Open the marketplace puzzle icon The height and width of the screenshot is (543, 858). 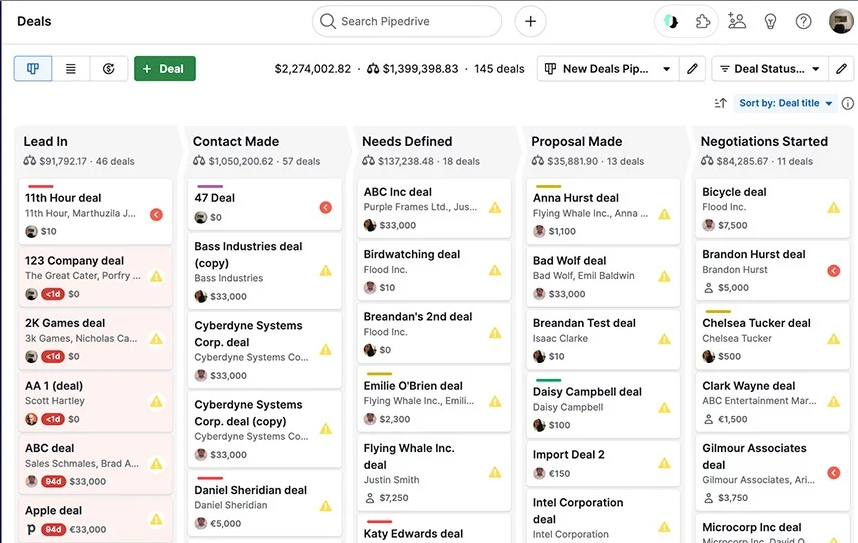(703, 21)
